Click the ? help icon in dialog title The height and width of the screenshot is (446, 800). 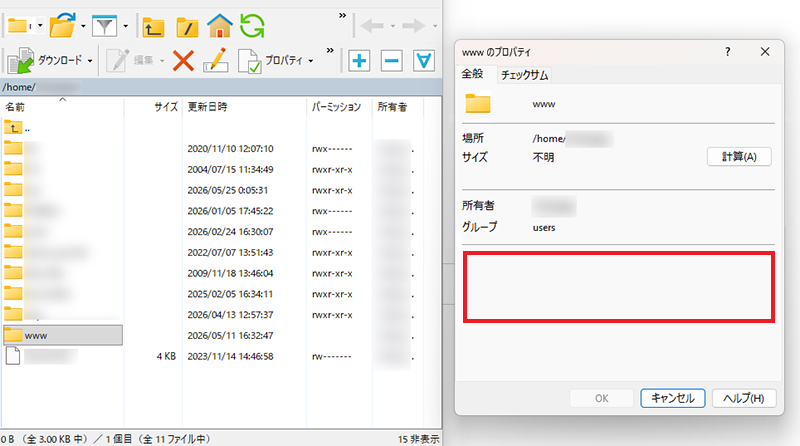tap(728, 52)
